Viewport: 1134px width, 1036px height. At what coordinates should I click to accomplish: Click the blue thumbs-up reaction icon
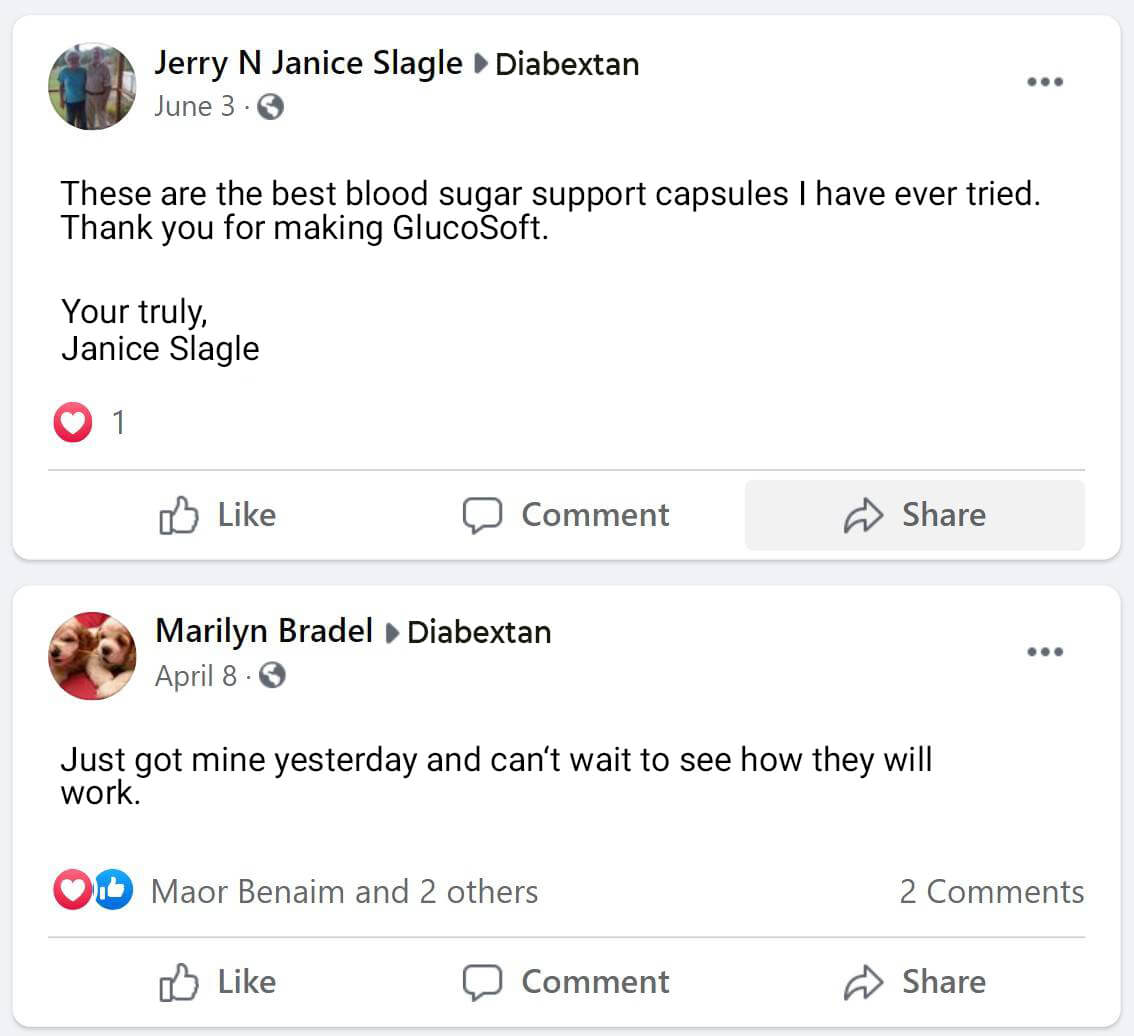(114, 890)
